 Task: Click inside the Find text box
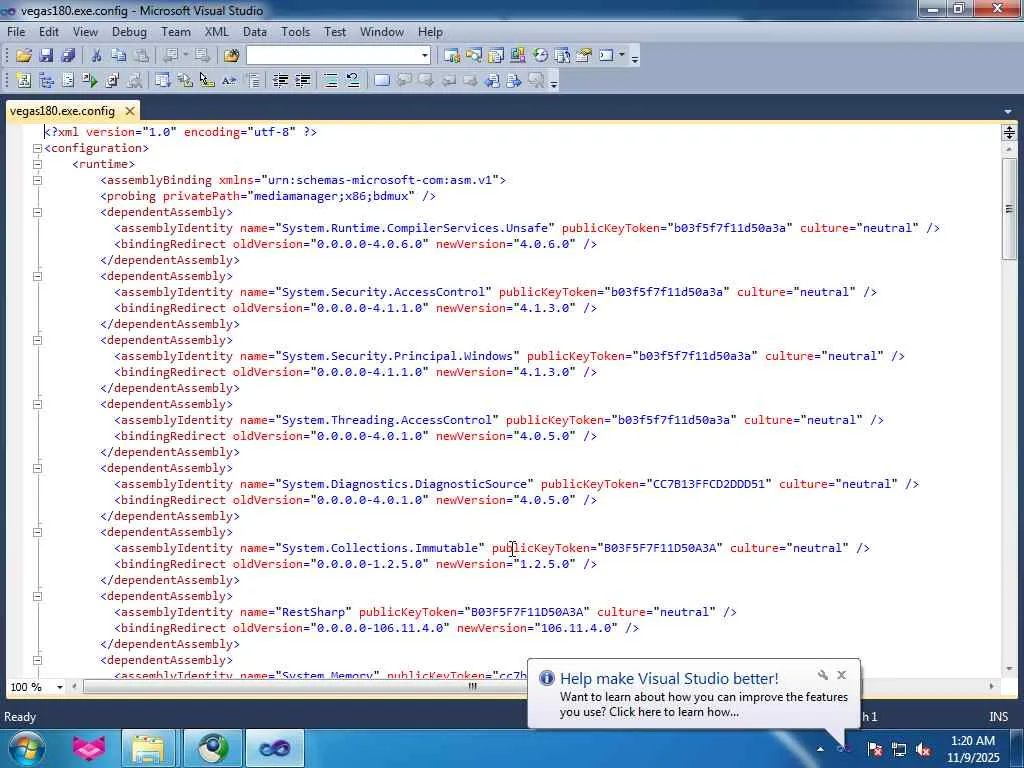click(x=332, y=56)
